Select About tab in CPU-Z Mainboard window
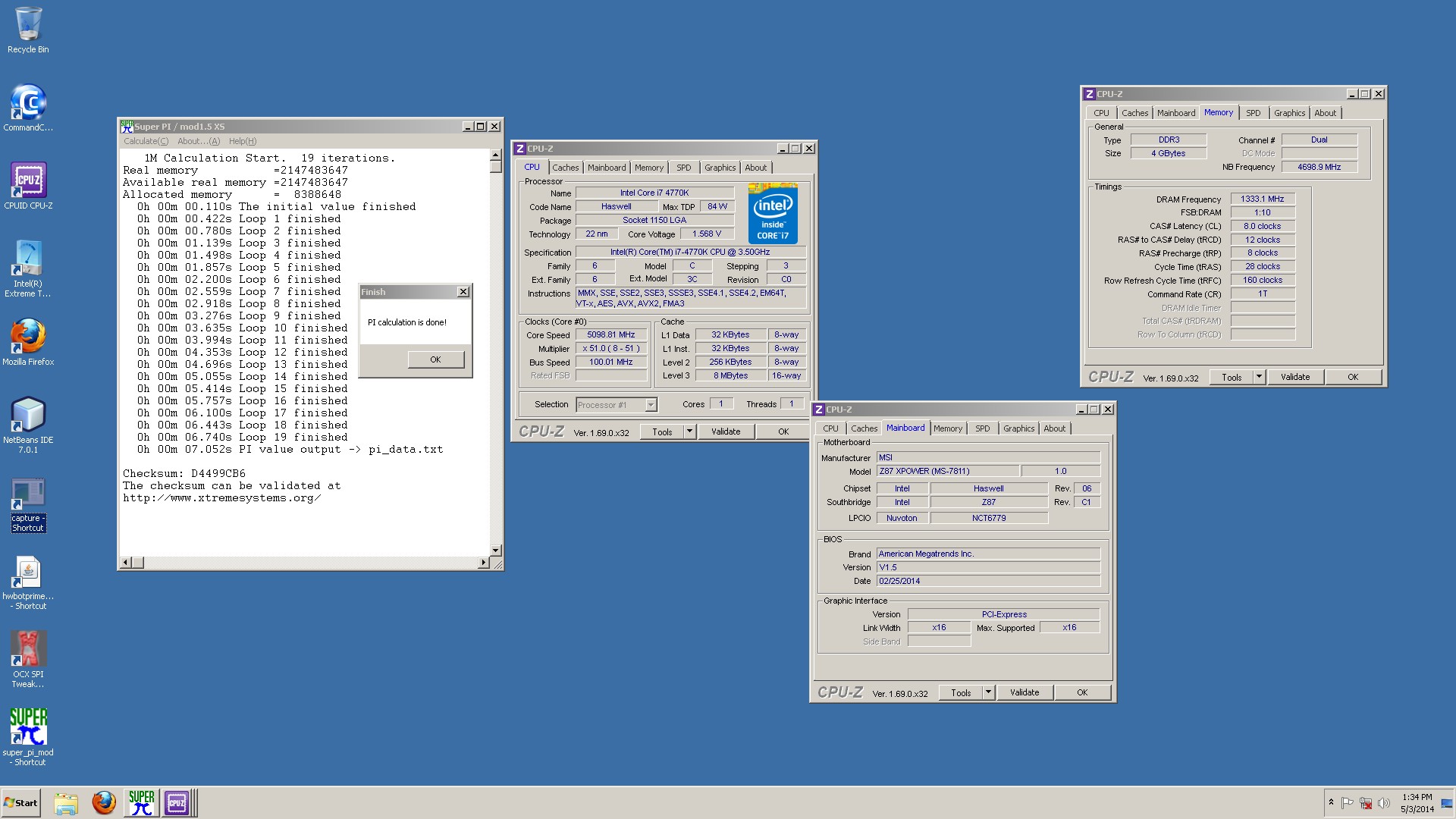Image resolution: width=1456 pixels, height=819 pixels. (1054, 428)
